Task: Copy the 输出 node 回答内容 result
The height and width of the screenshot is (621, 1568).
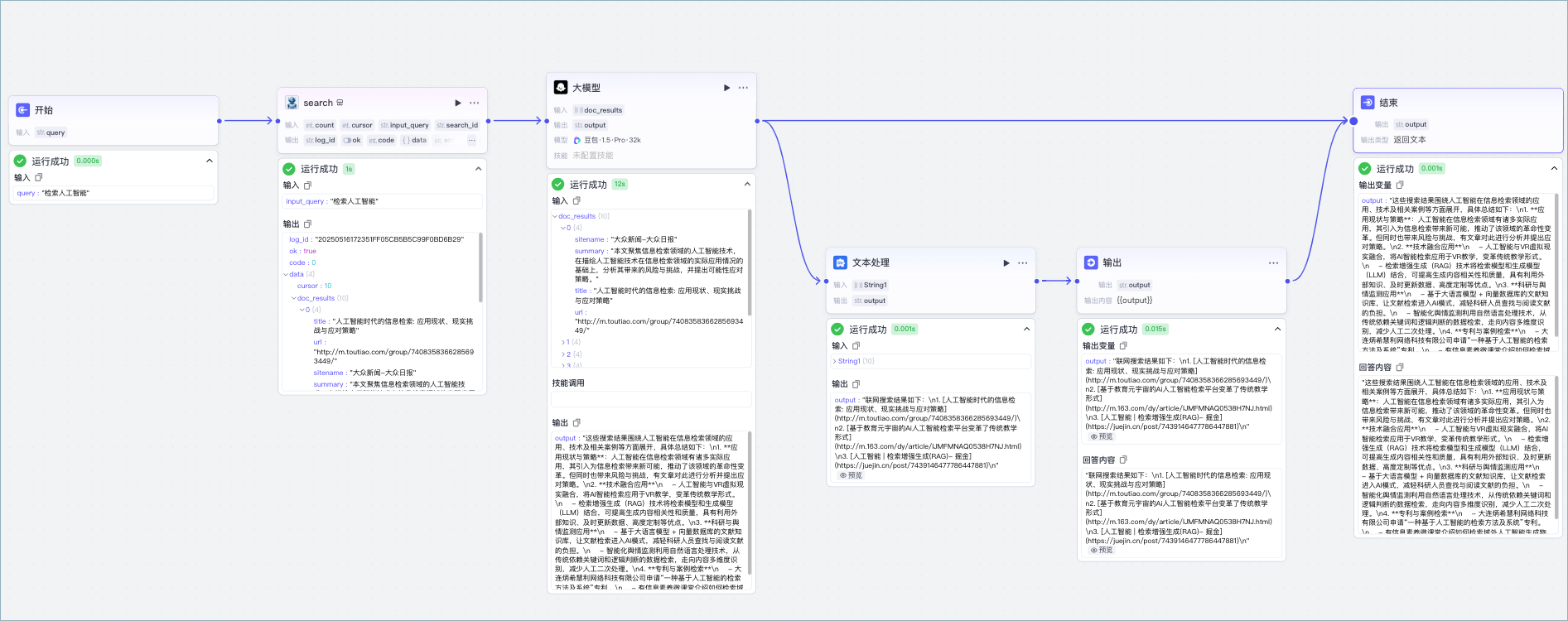Action: pos(1123,460)
